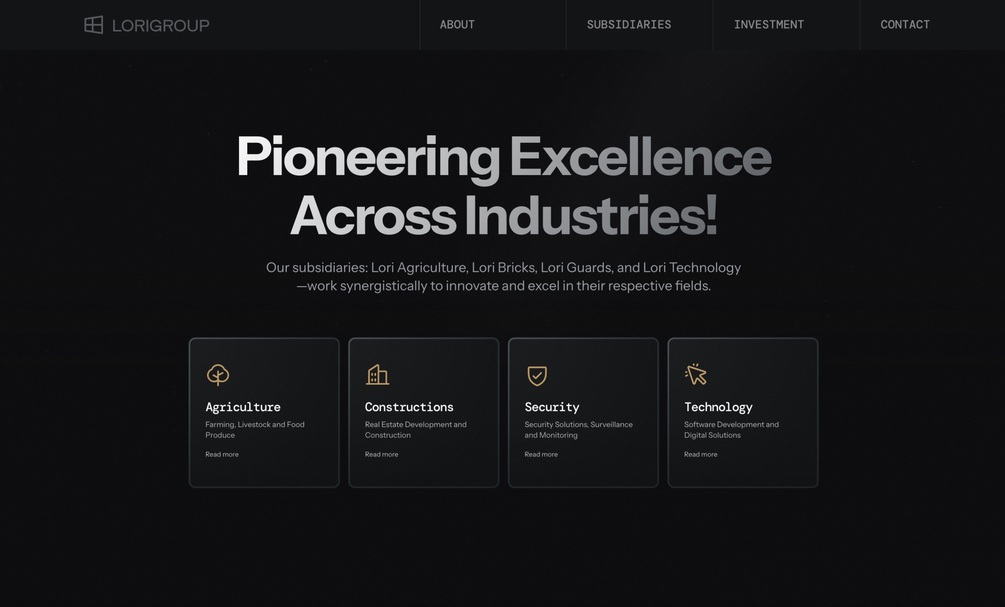The height and width of the screenshot is (607, 1005).
Task: Click Read more under Technology
Action: (701, 454)
